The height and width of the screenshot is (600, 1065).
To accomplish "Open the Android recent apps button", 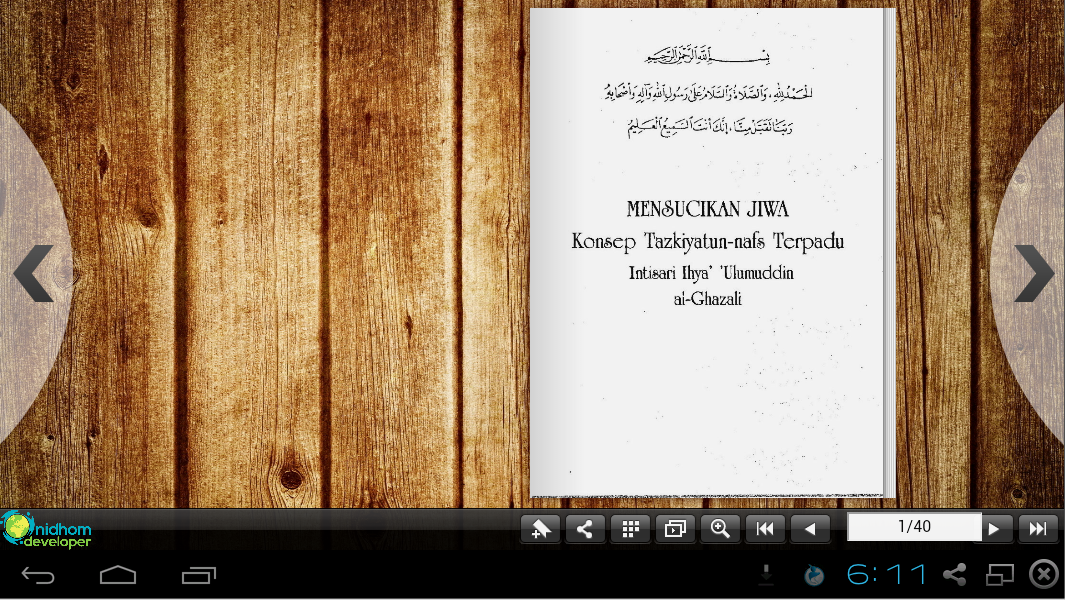I will (198, 576).
